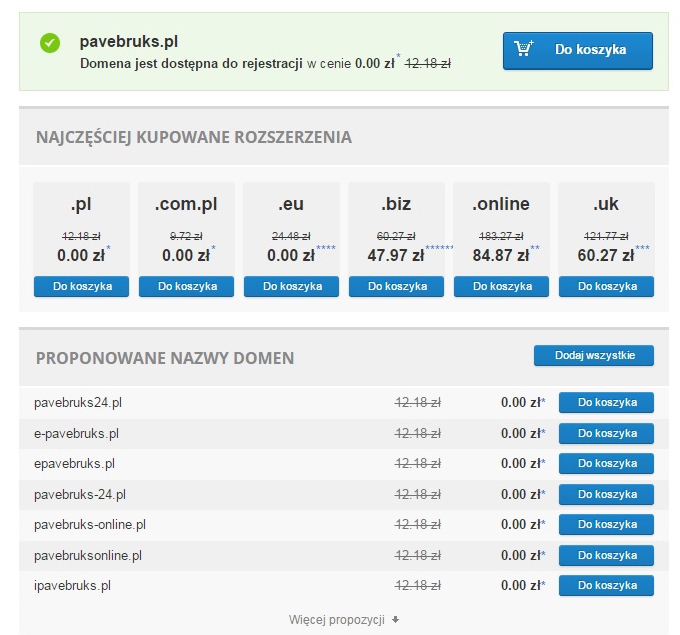Viewport: 680px width, 635px height.
Task: Add the .com.pl extension to cart
Action: pos(186,286)
